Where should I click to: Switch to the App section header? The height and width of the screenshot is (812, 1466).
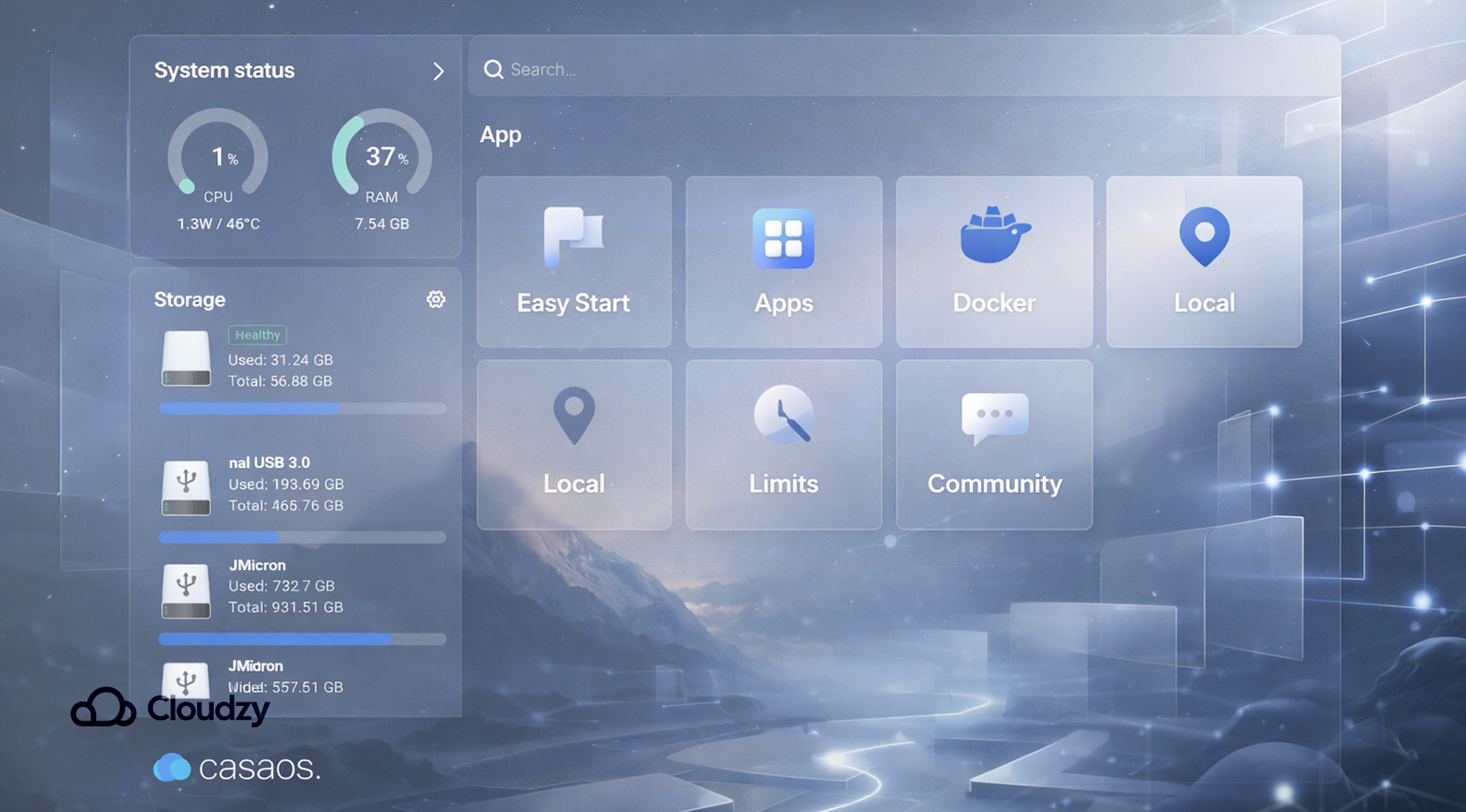coord(500,134)
